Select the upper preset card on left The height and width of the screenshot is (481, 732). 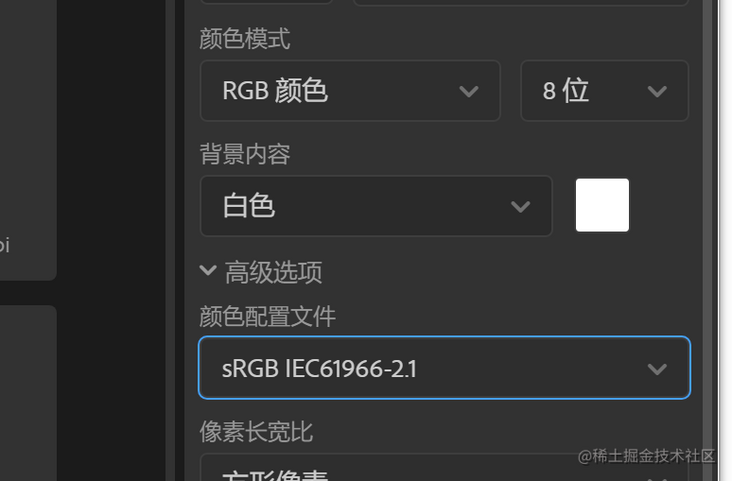(x=28, y=140)
